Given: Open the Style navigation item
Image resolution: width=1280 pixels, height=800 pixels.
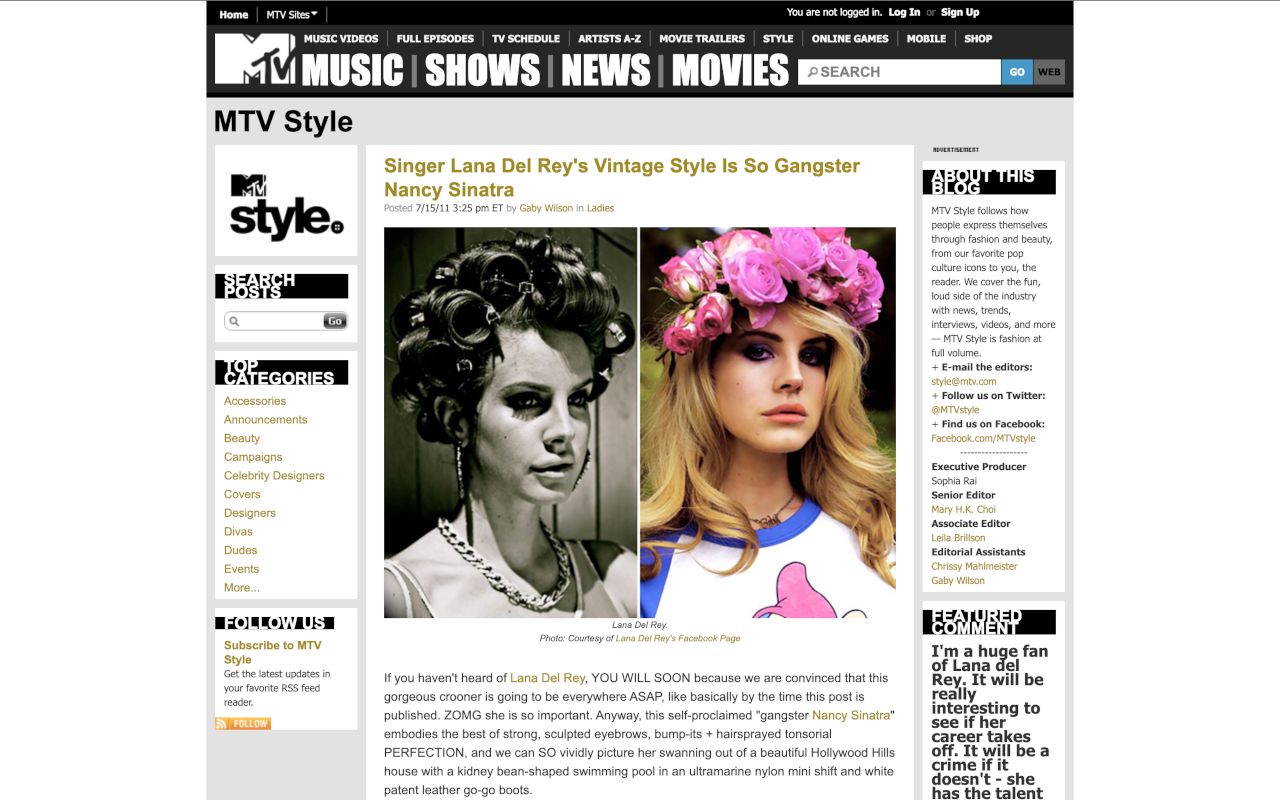Looking at the screenshot, I should click(778, 39).
